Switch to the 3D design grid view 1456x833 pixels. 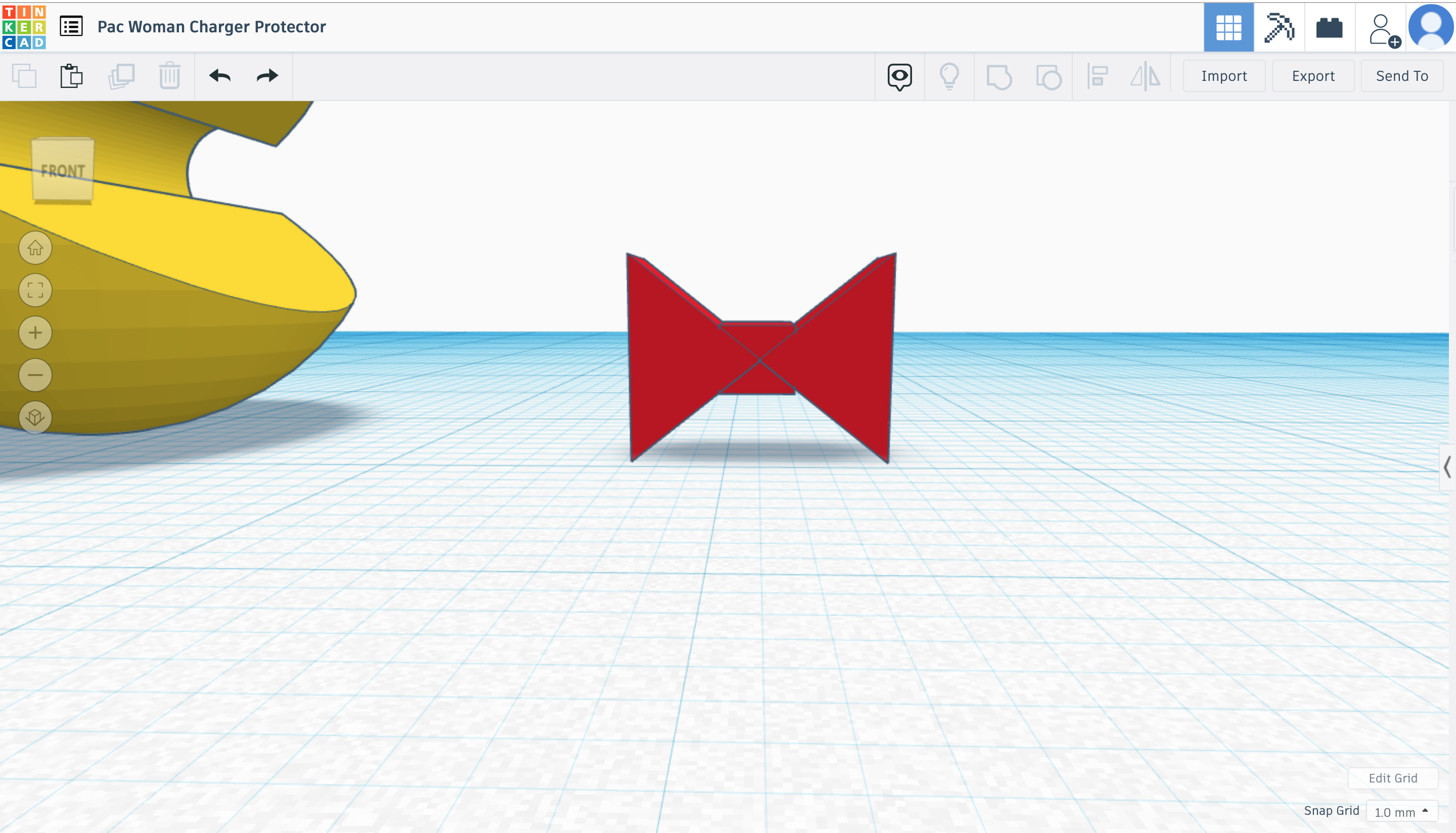(x=1228, y=27)
